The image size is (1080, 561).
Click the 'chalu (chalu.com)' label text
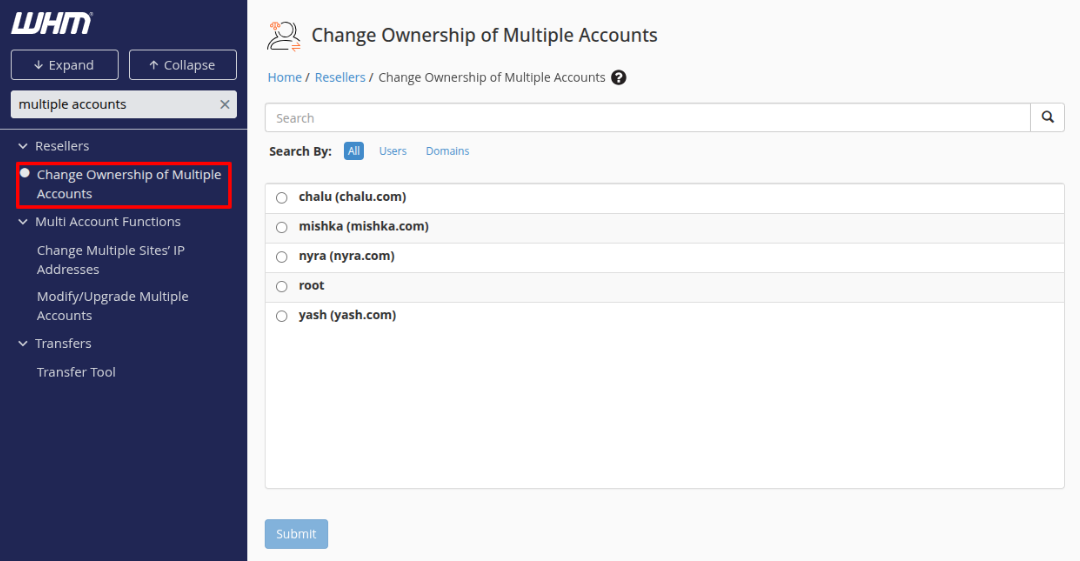click(x=352, y=197)
